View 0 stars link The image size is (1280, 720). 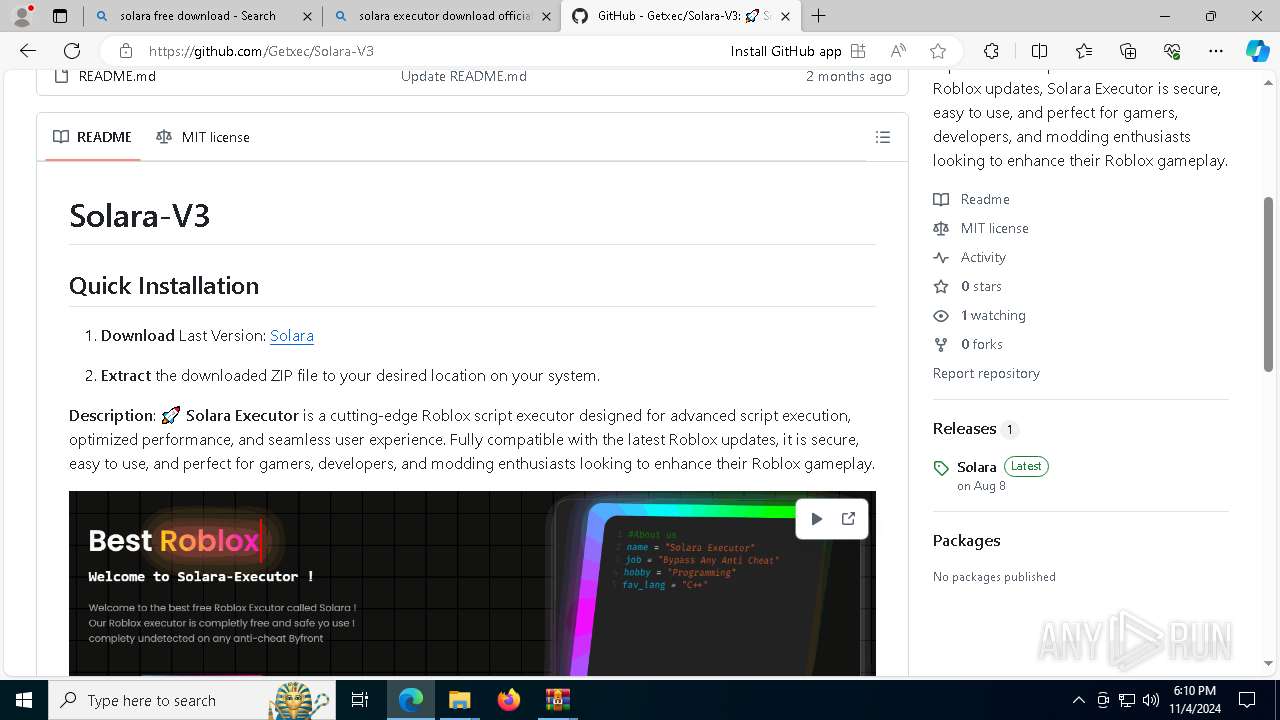[x=968, y=286]
